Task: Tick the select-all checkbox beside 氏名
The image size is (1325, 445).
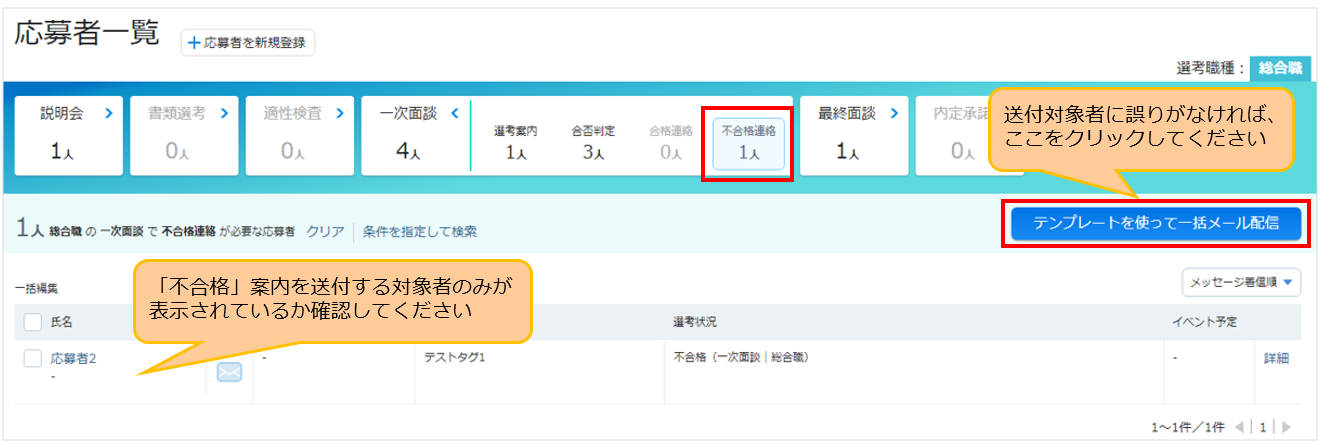Action: (x=33, y=322)
